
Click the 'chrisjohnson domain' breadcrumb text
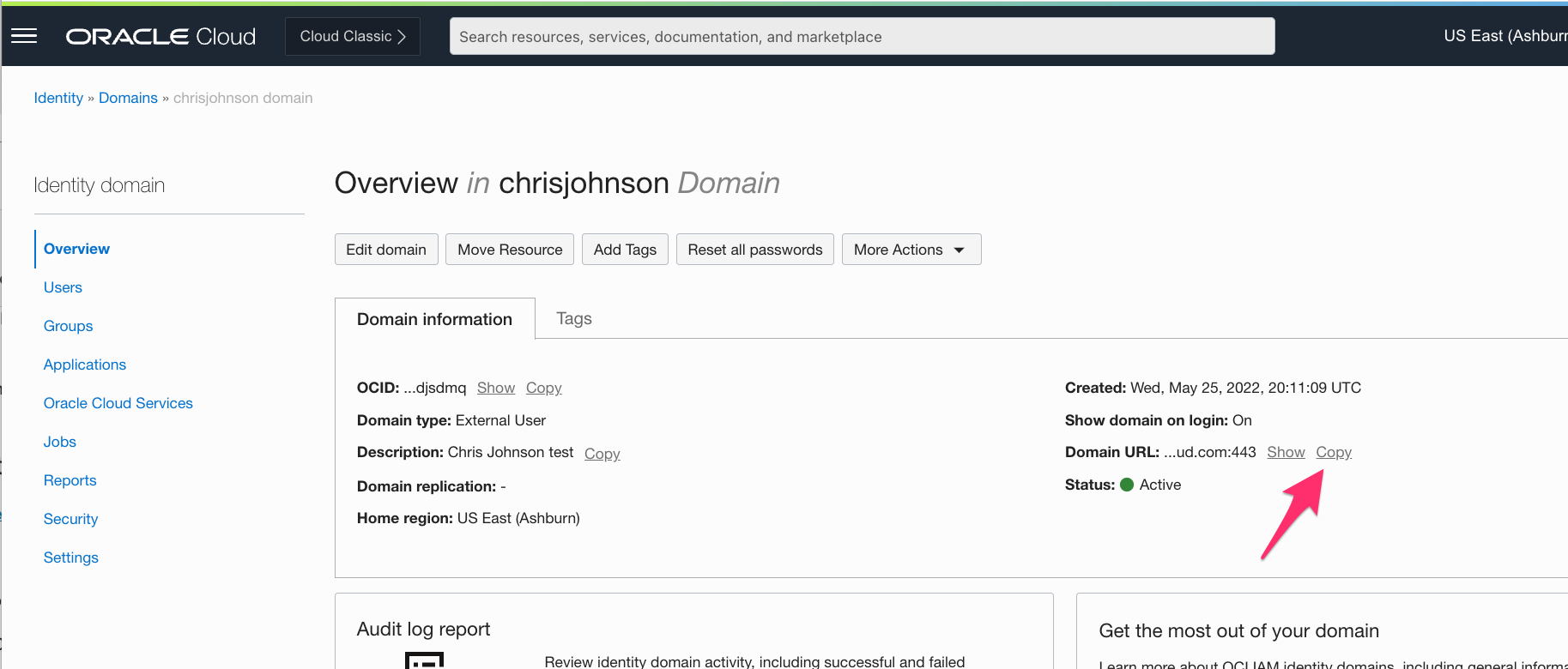pos(243,98)
